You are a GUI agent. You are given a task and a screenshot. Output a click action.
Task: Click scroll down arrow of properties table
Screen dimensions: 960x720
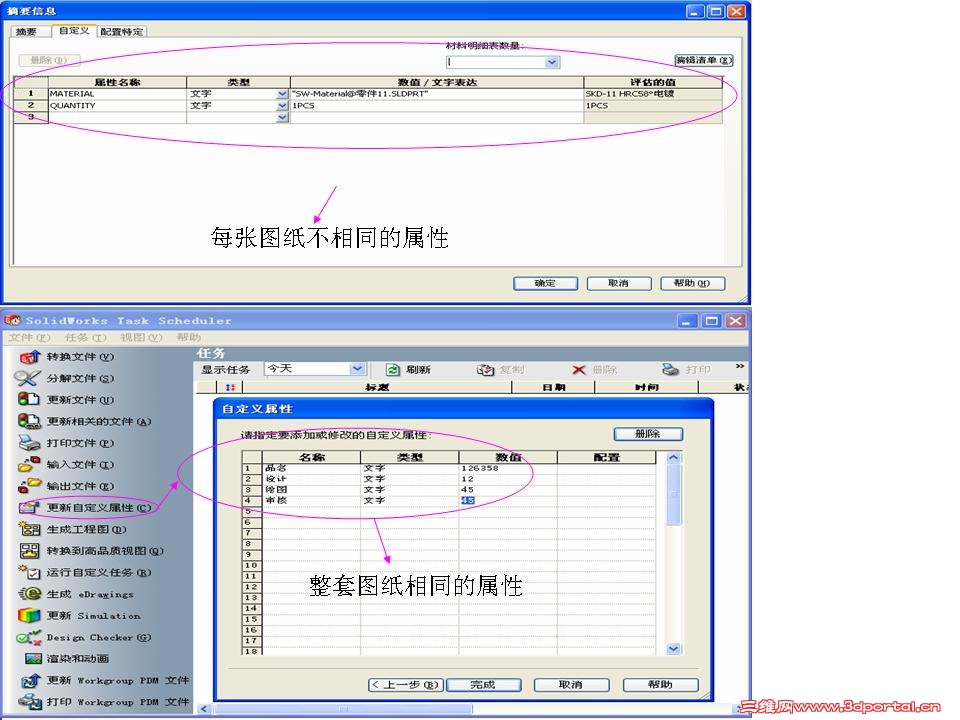point(673,648)
